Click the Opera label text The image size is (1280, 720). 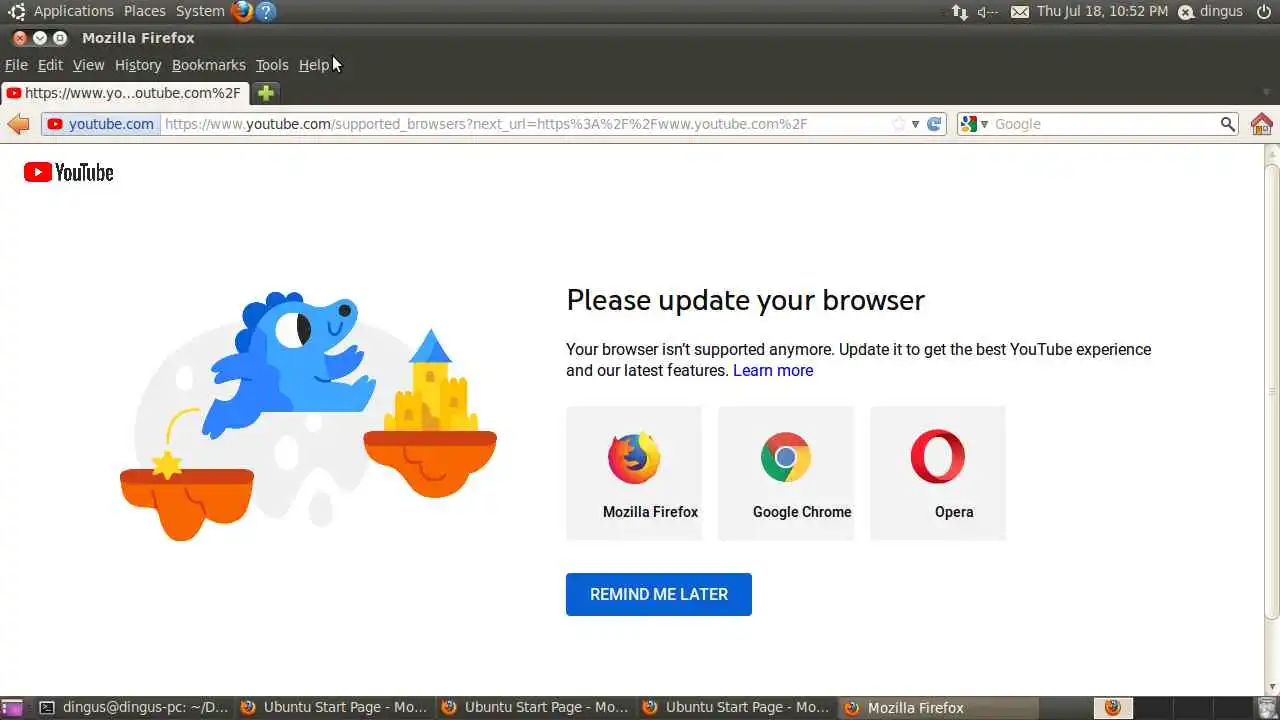954,512
